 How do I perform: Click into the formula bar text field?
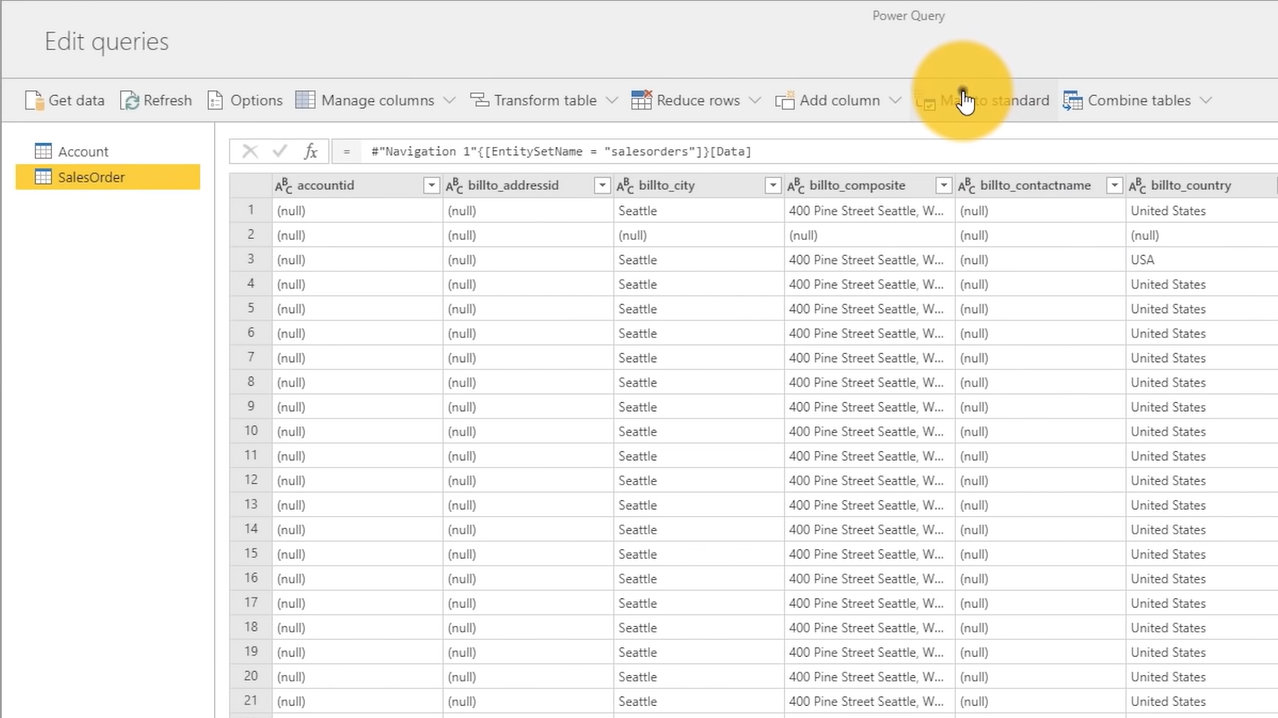pyautogui.click(x=800, y=151)
